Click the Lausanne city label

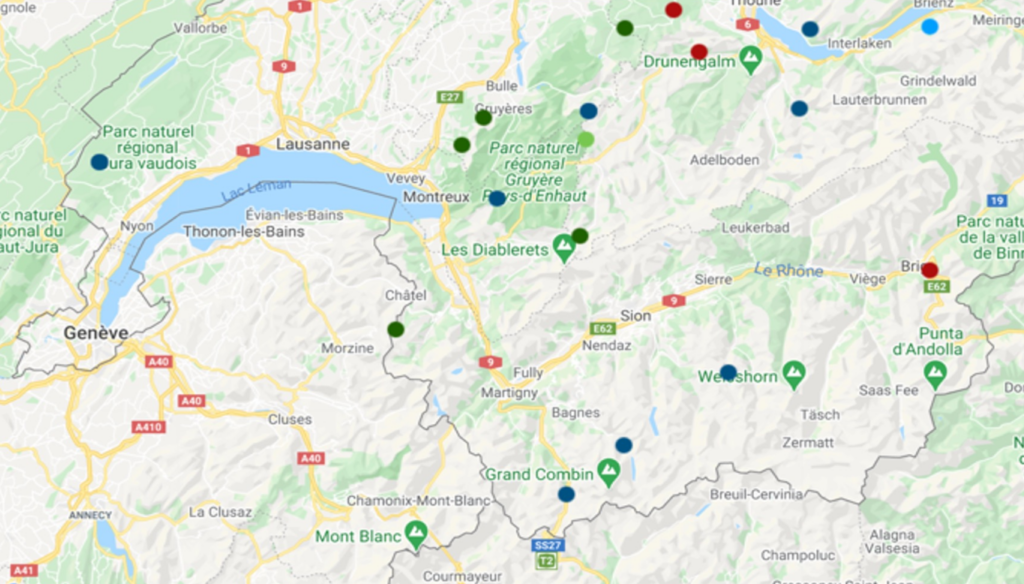tap(313, 144)
